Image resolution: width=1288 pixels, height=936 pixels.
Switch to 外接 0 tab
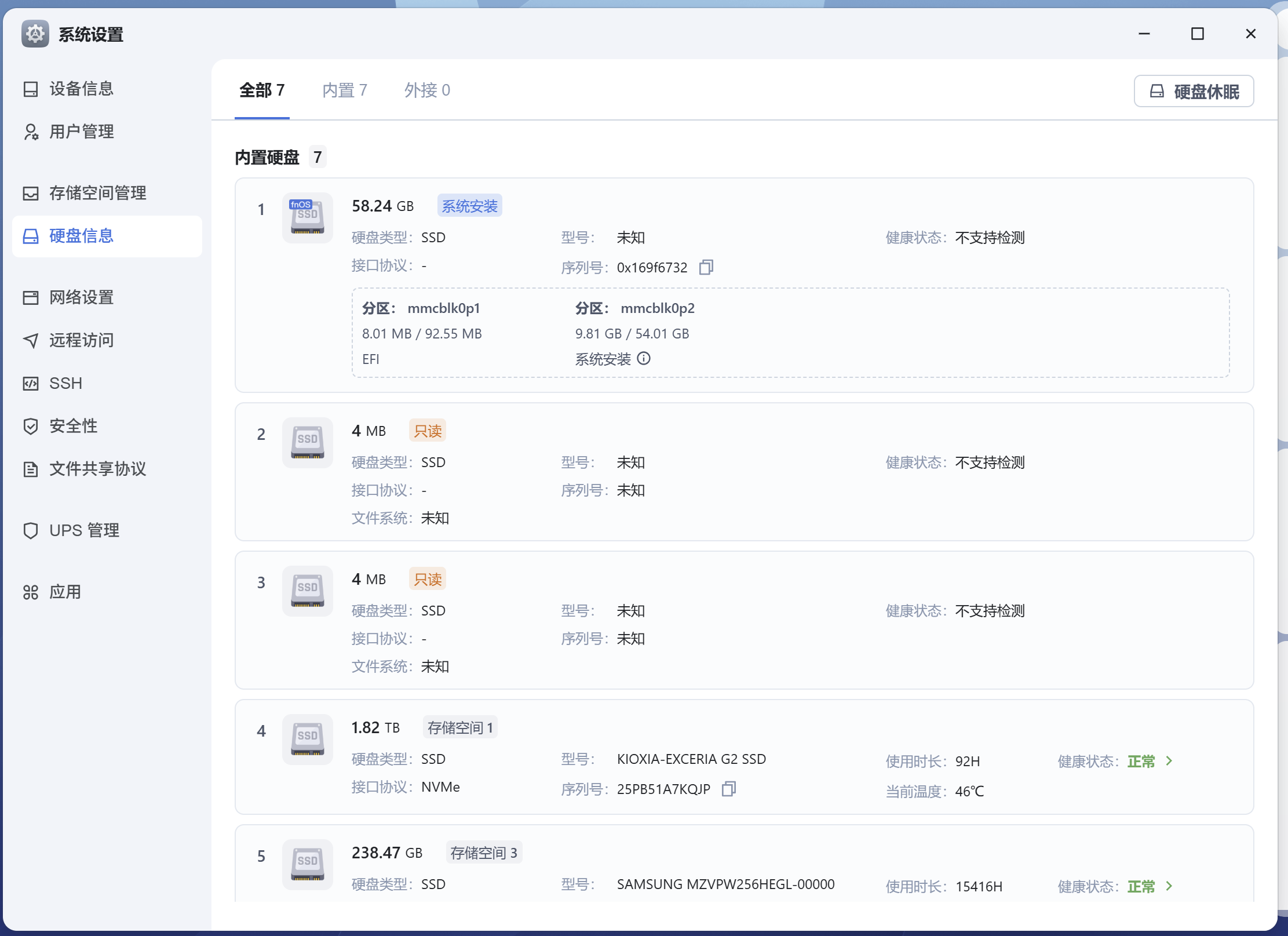[x=427, y=90]
